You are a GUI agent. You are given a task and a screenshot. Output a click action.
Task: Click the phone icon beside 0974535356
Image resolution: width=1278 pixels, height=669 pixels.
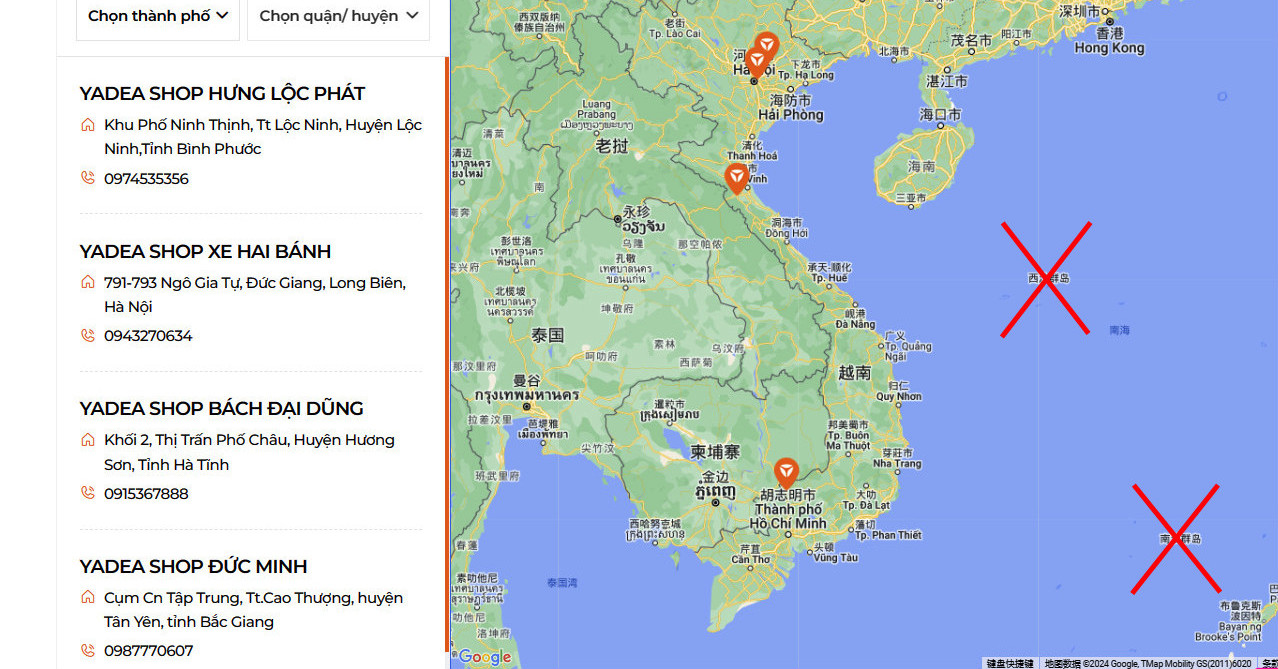pyautogui.click(x=88, y=178)
